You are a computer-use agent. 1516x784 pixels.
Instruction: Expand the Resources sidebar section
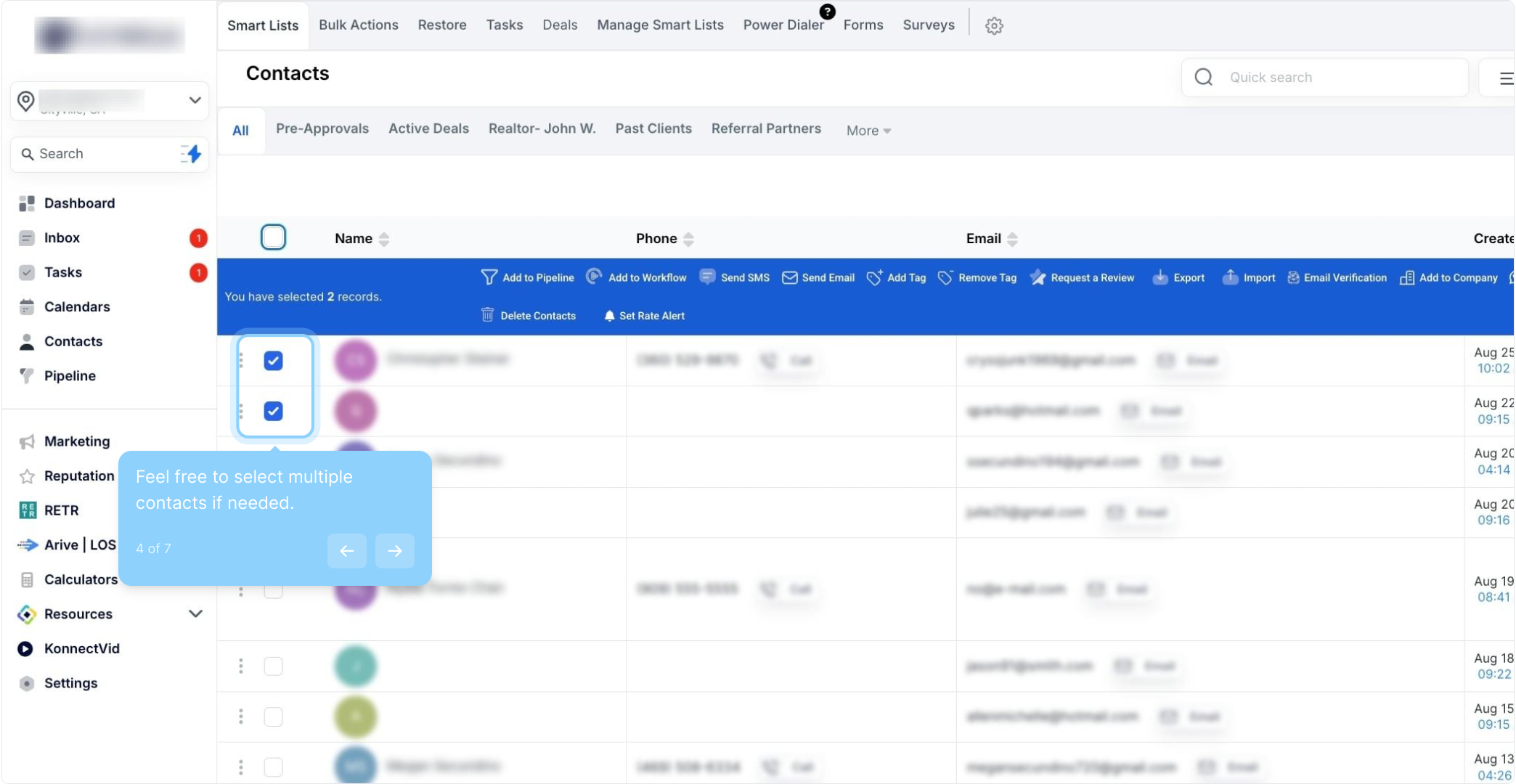click(195, 613)
